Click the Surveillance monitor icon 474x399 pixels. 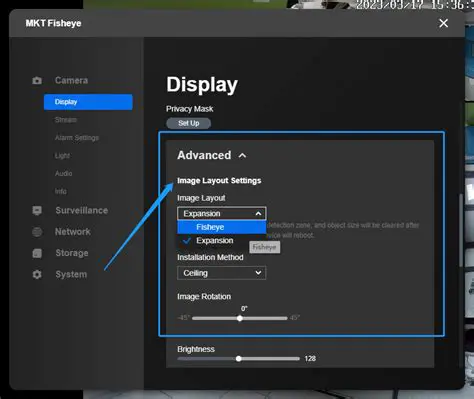[x=37, y=210]
